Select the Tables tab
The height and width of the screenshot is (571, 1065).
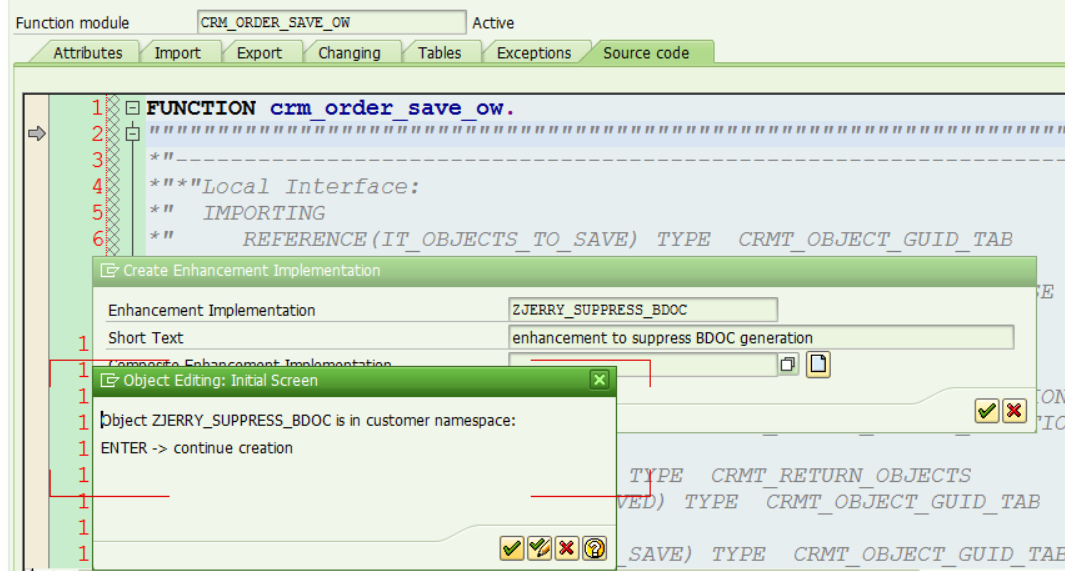[439, 53]
